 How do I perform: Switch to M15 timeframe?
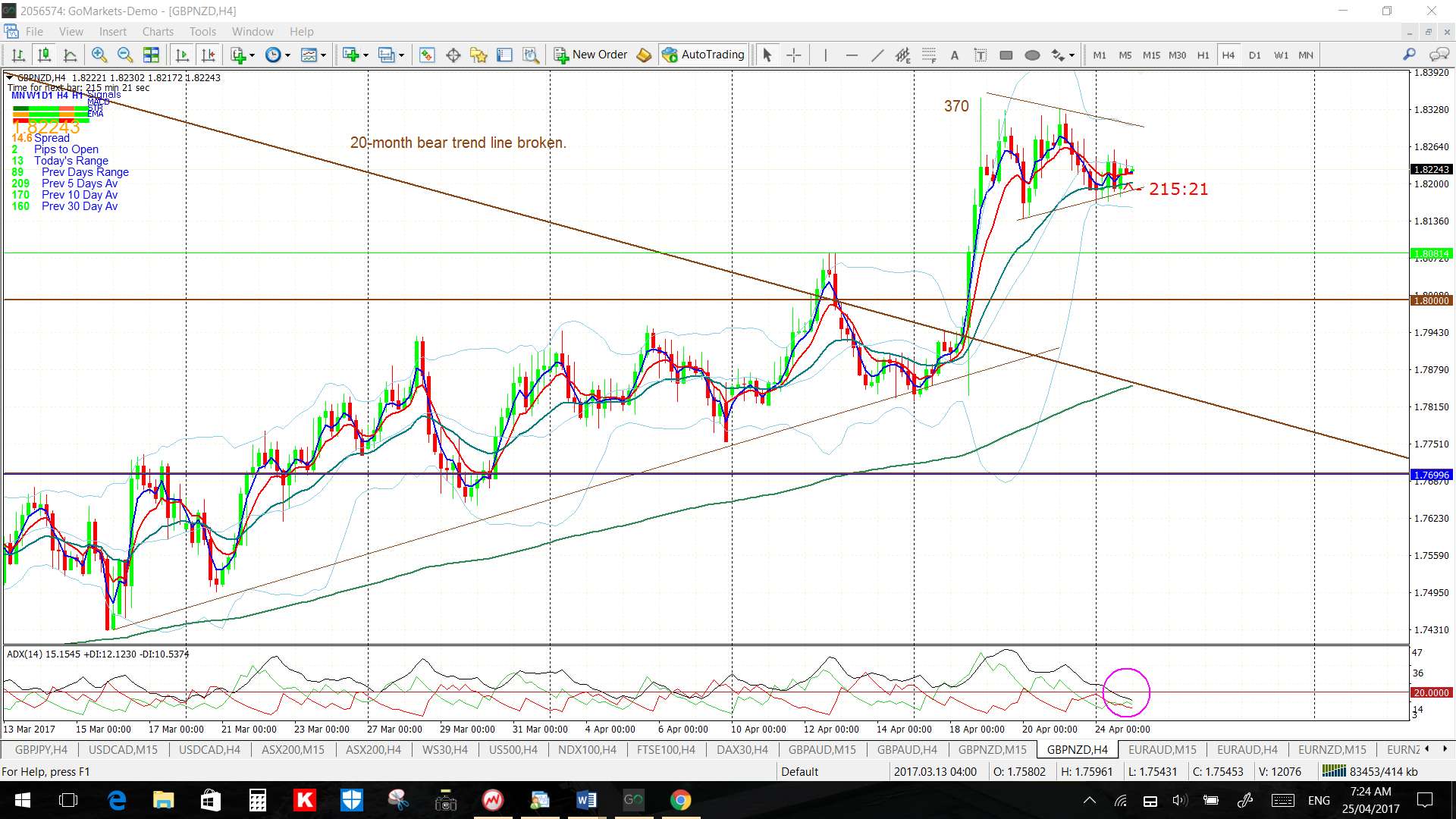point(1151,55)
